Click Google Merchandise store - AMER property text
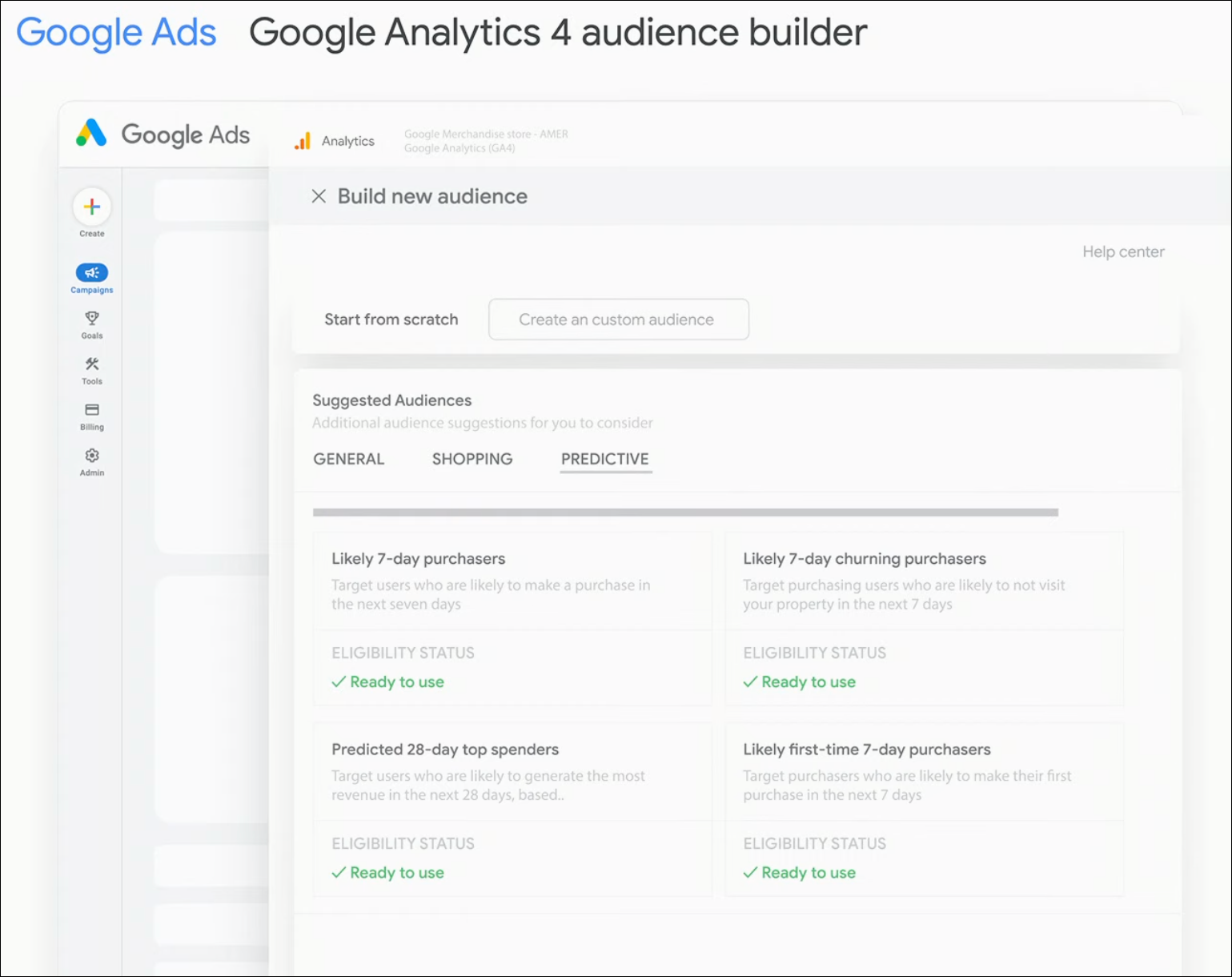The width and height of the screenshot is (1232, 977). pos(486,134)
